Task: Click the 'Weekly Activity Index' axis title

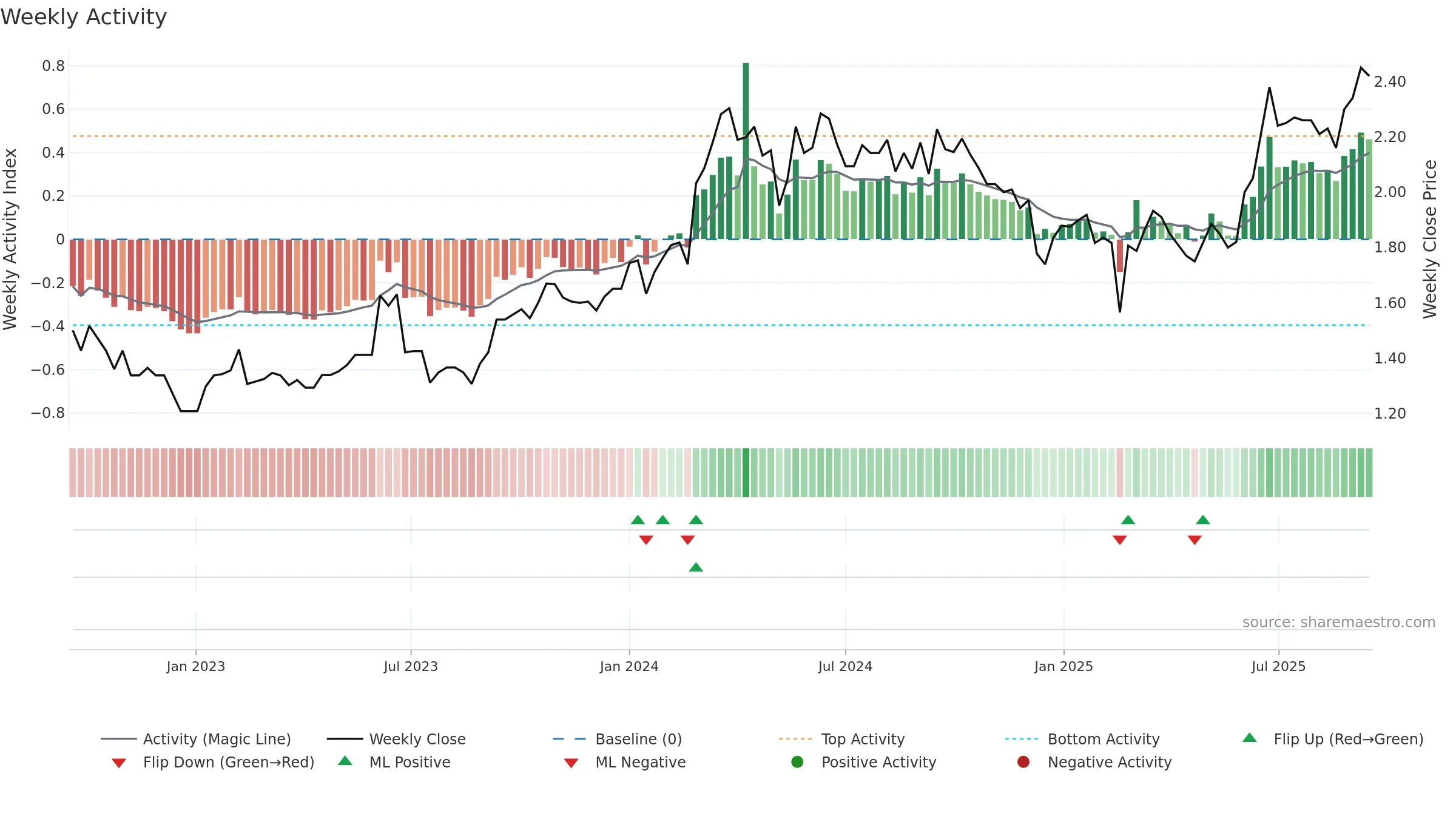Action: click(x=10, y=239)
